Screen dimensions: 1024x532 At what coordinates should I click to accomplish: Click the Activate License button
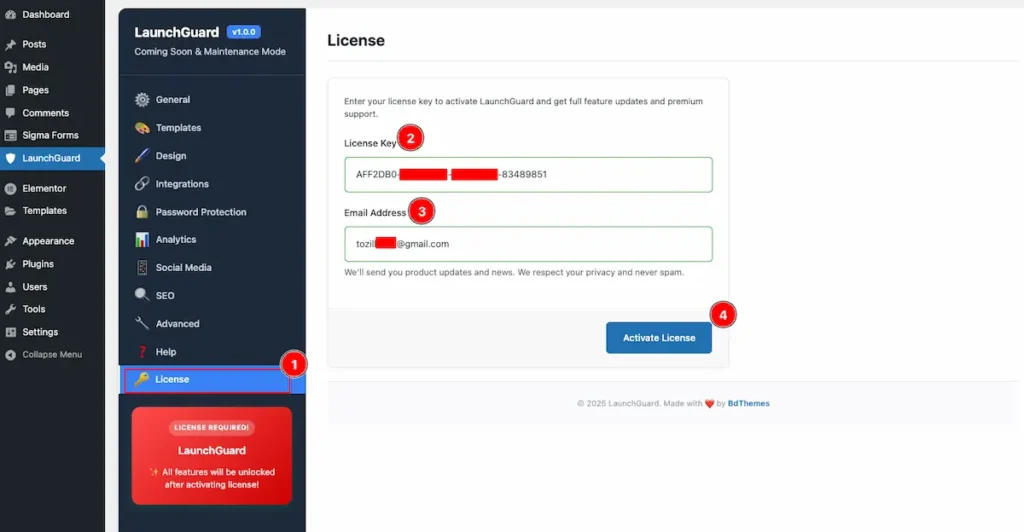tap(658, 337)
